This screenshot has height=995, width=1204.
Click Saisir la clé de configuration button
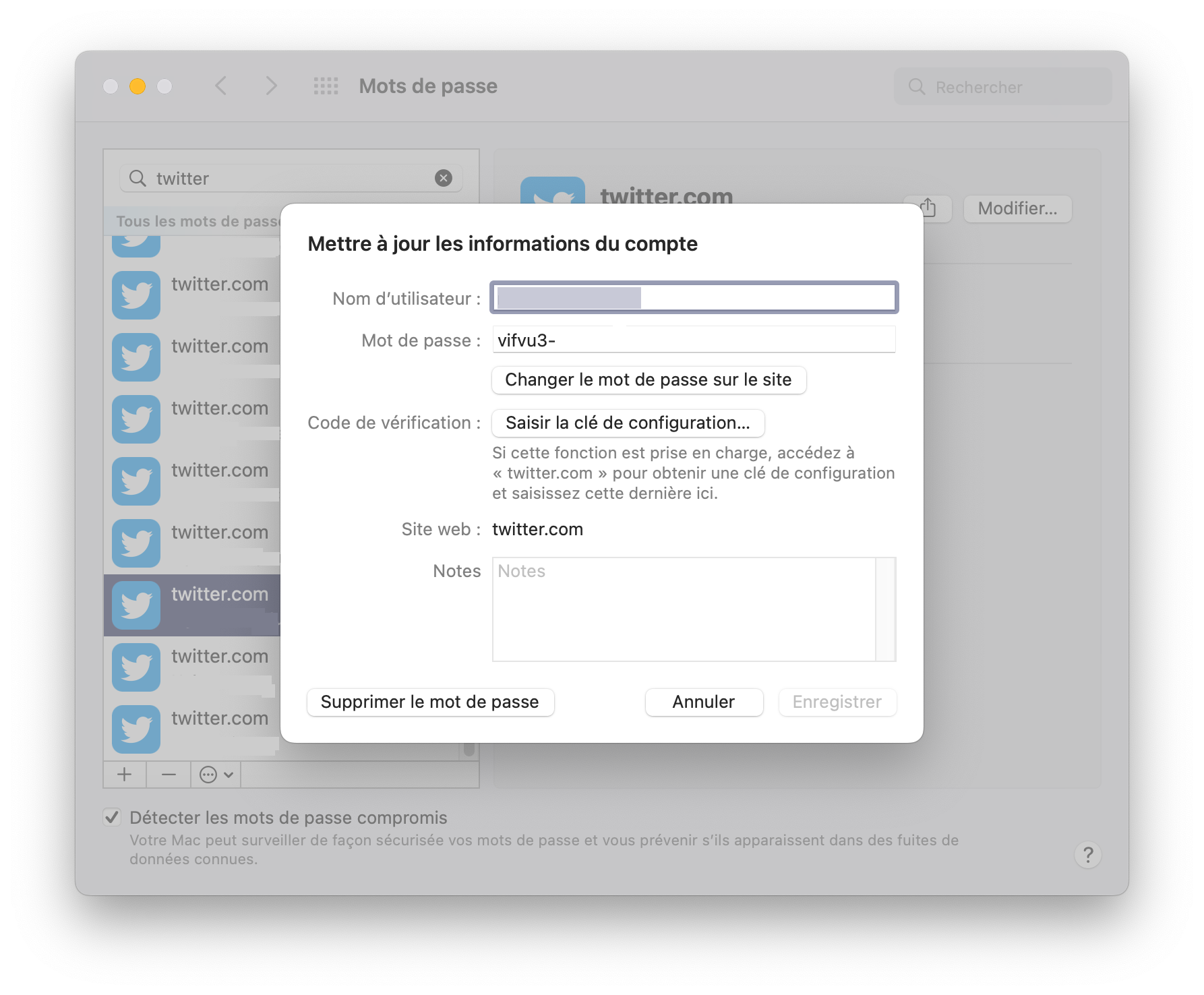click(x=628, y=423)
